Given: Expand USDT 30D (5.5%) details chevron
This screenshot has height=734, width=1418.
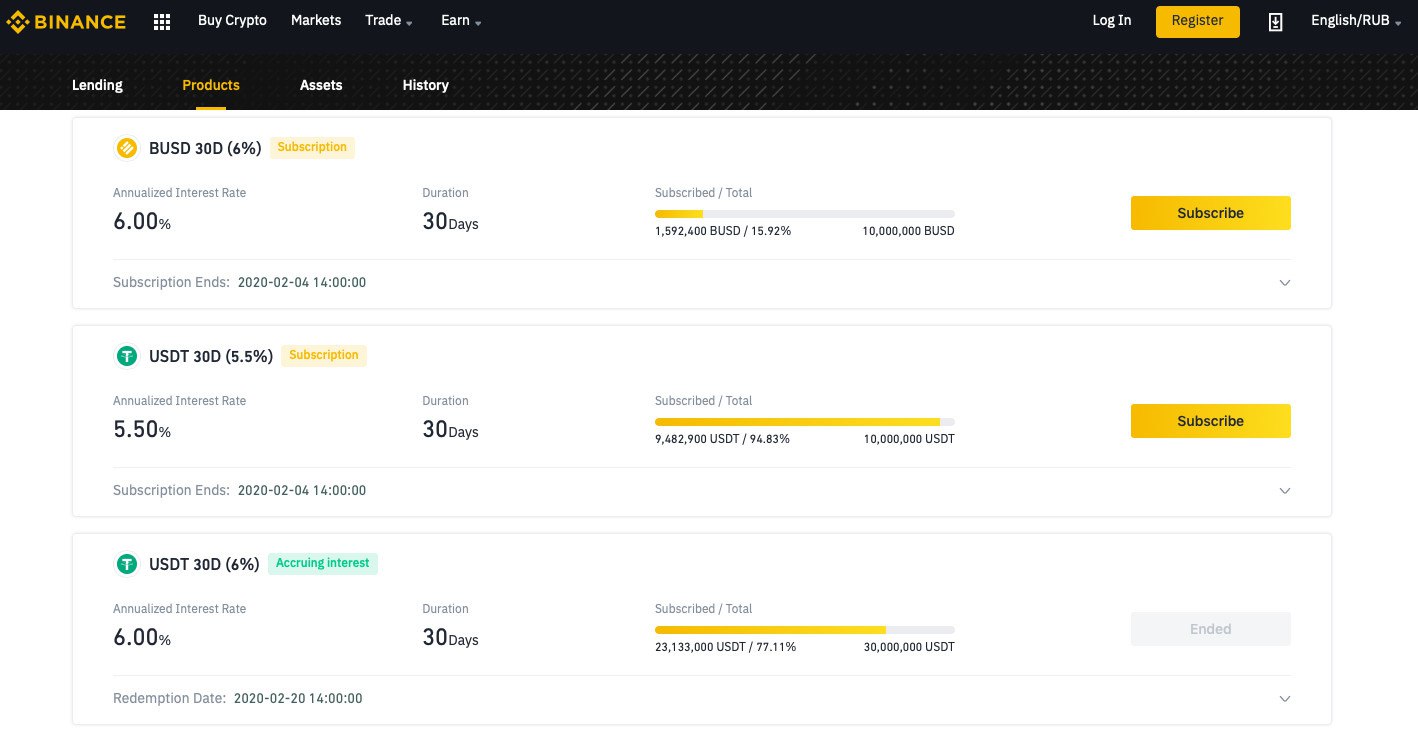Looking at the screenshot, I should 1285,491.
